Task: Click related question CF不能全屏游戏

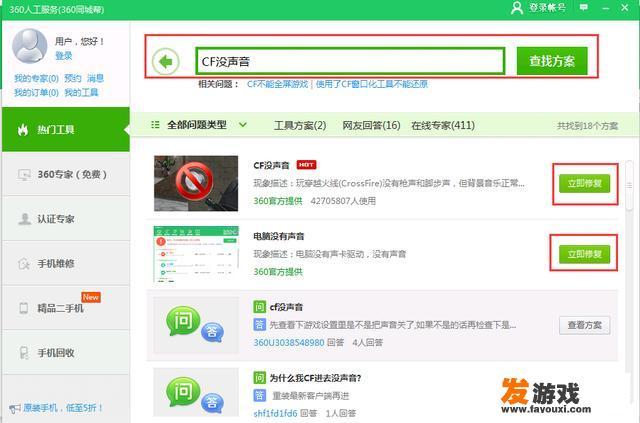Action: click(x=278, y=84)
